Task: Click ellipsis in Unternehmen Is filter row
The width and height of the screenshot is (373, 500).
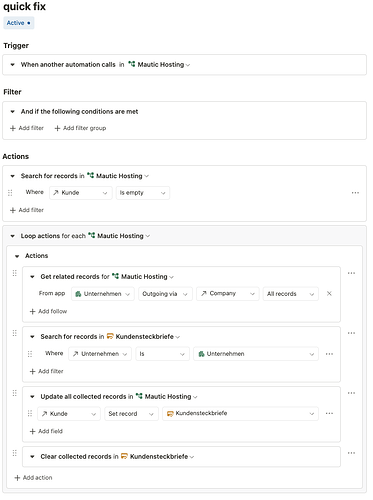Action: coord(329,354)
